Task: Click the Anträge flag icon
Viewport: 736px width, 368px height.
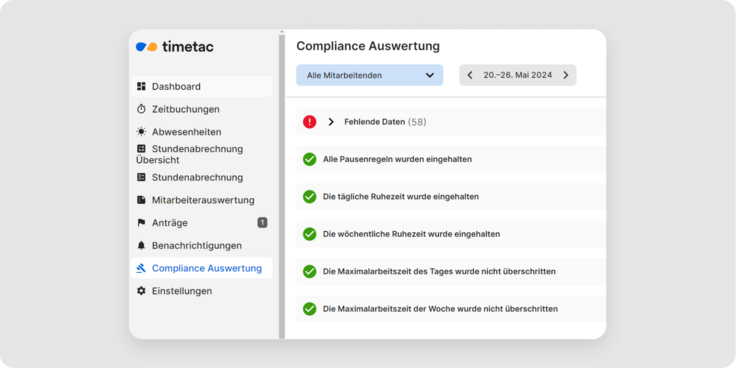Action: point(141,223)
